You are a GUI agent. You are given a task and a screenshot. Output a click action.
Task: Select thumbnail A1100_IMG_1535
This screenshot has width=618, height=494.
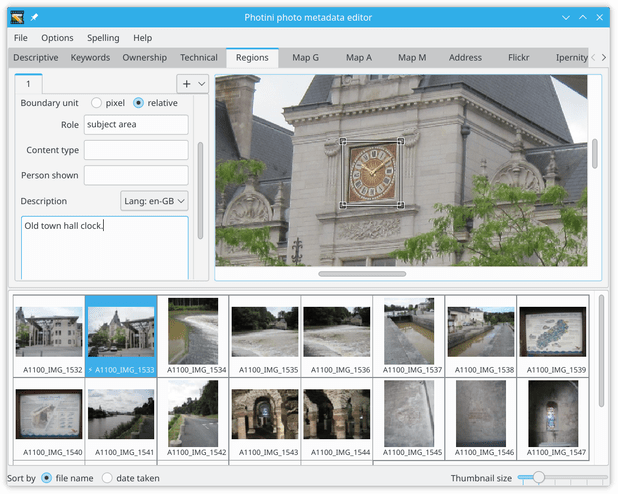coord(265,336)
